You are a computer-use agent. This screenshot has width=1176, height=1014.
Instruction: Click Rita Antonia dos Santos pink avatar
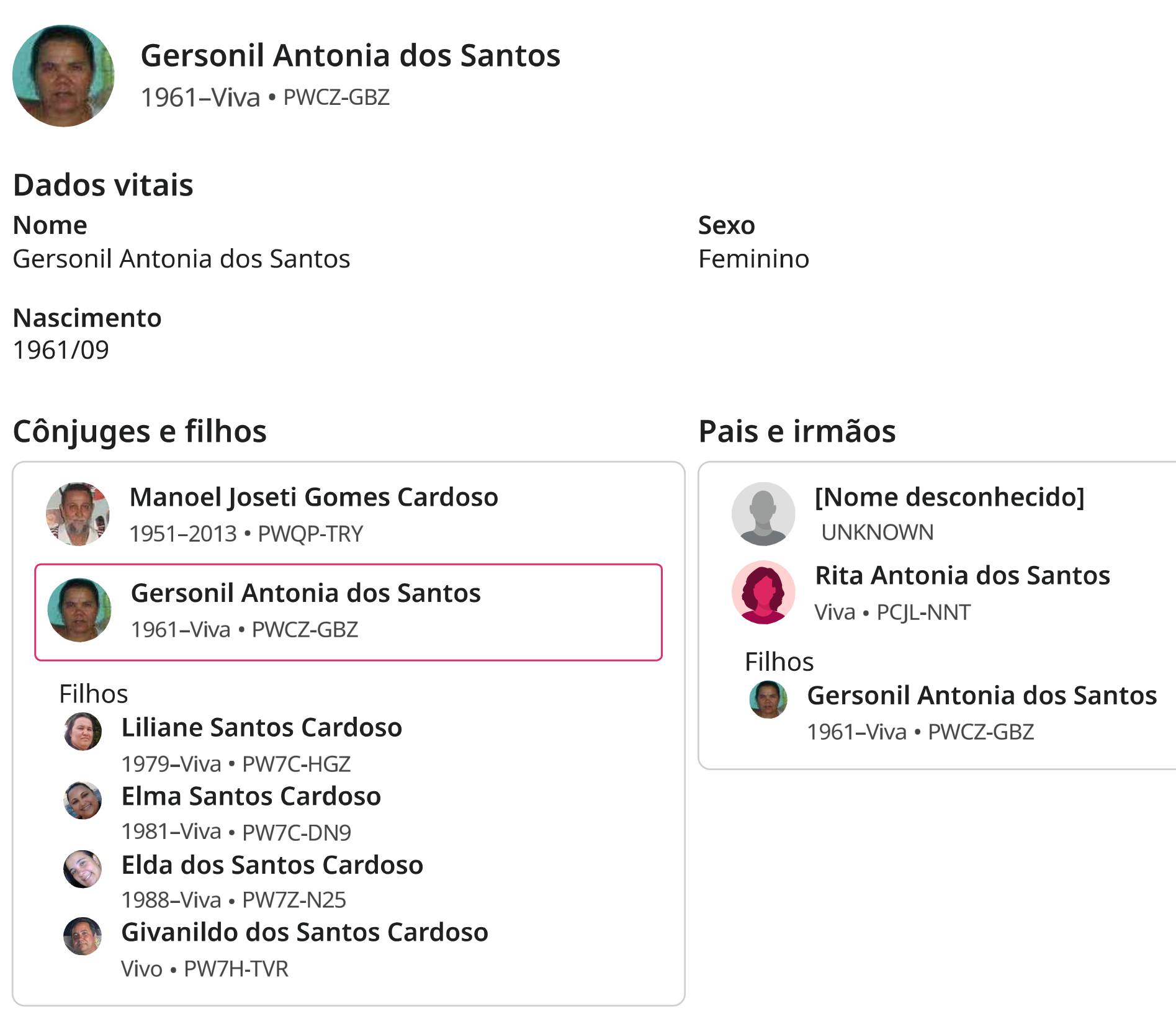click(x=763, y=592)
